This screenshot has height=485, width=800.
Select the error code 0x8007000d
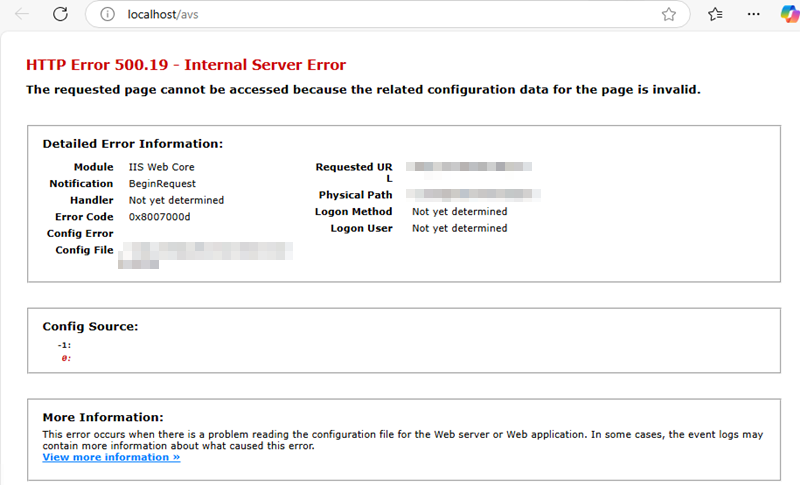pyautogui.click(x=159, y=216)
